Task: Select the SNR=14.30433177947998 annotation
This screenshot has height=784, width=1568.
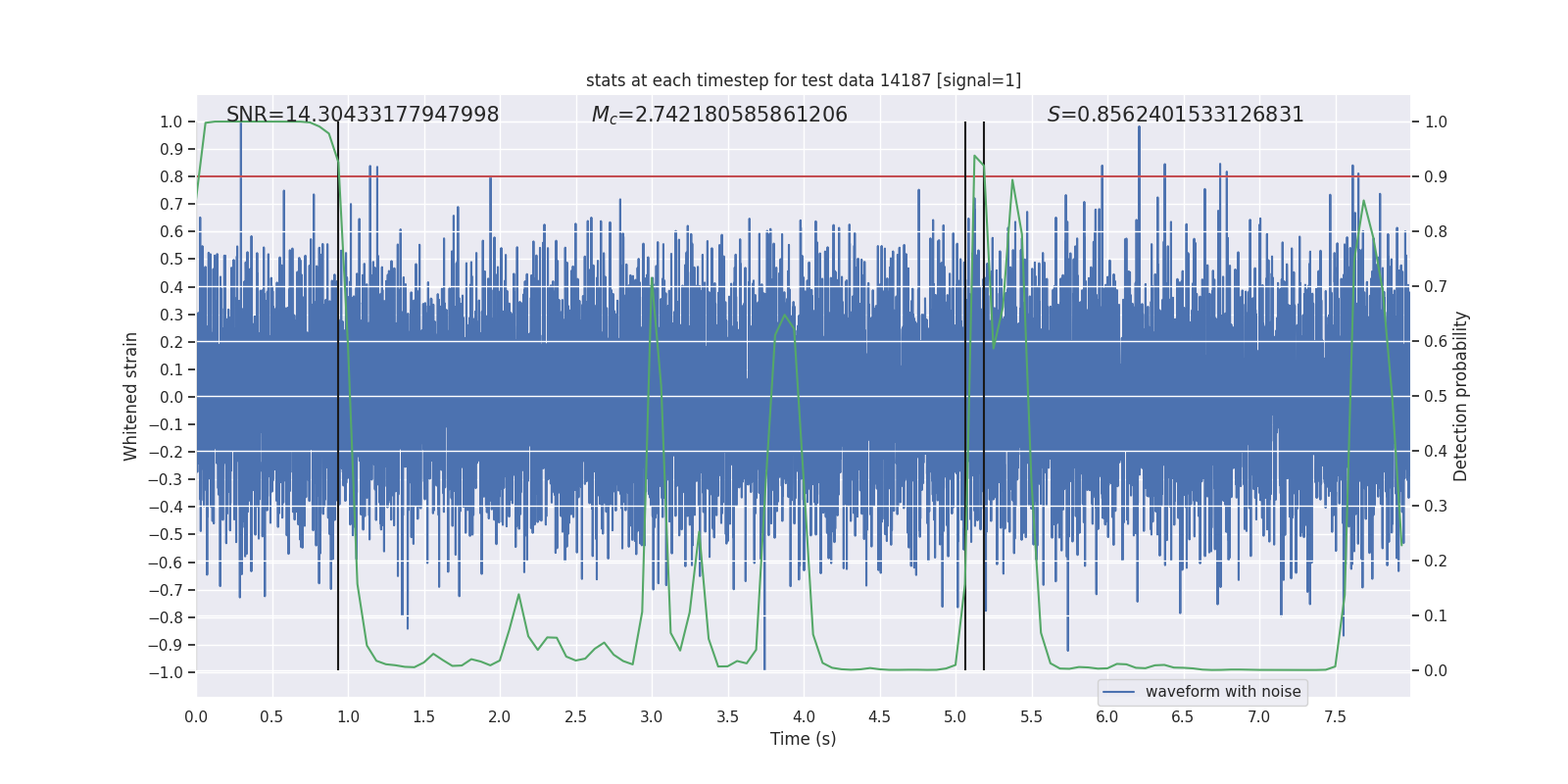Action: point(363,115)
